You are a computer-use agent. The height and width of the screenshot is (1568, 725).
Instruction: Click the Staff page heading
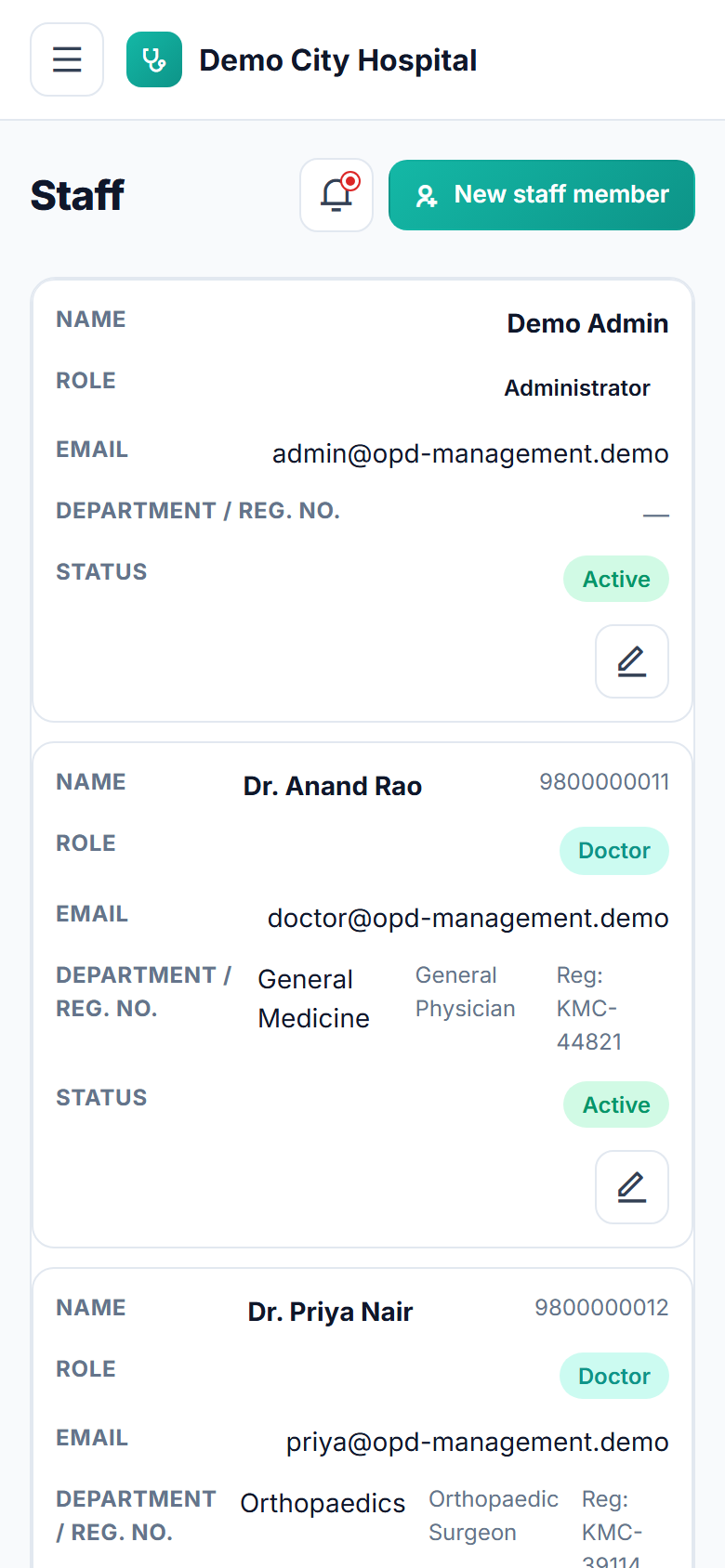tap(77, 195)
